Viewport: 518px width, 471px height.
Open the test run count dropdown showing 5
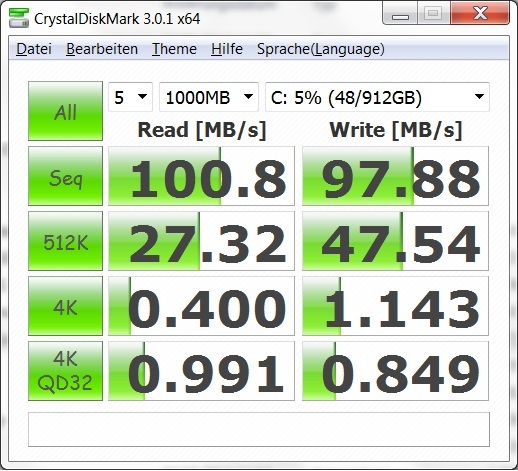[130, 97]
